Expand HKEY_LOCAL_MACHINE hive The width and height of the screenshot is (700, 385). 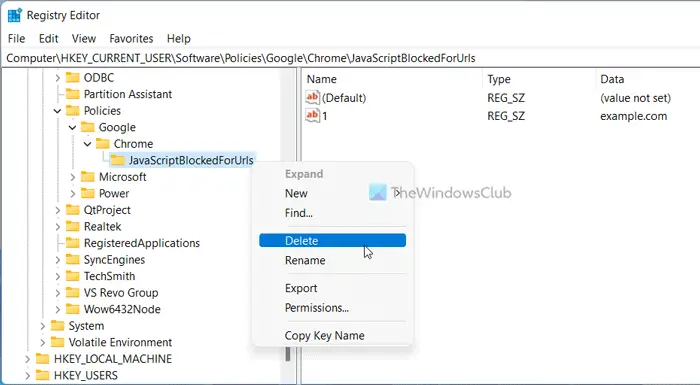pos(27,359)
